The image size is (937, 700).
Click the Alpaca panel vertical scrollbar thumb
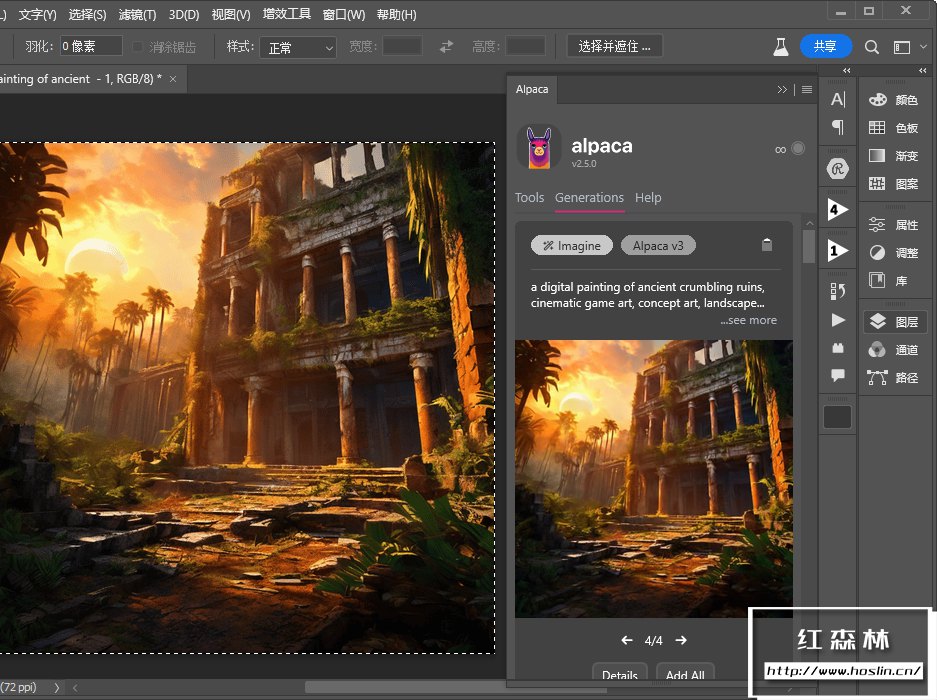[x=809, y=247]
